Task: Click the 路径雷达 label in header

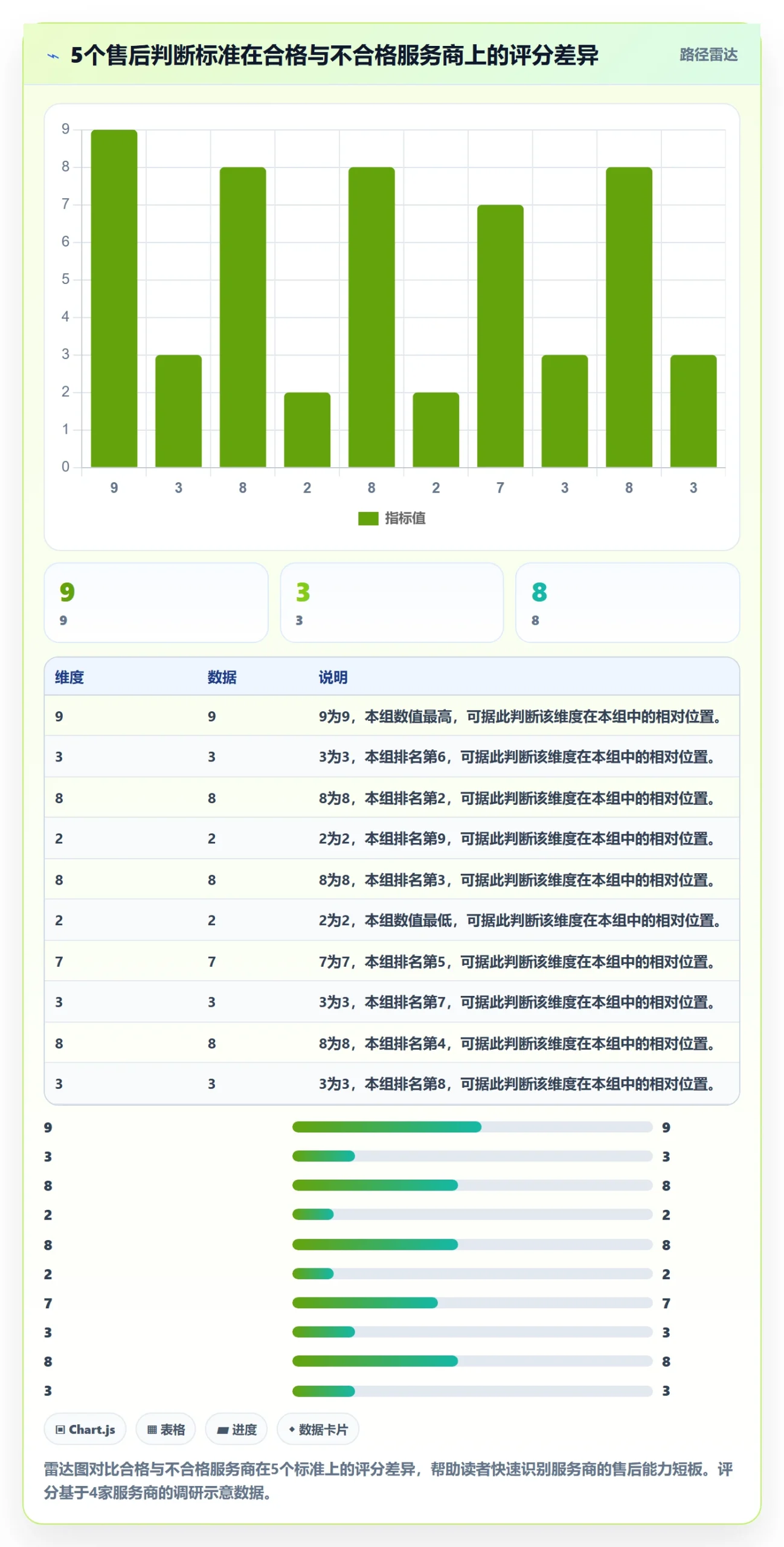Action: pos(708,55)
